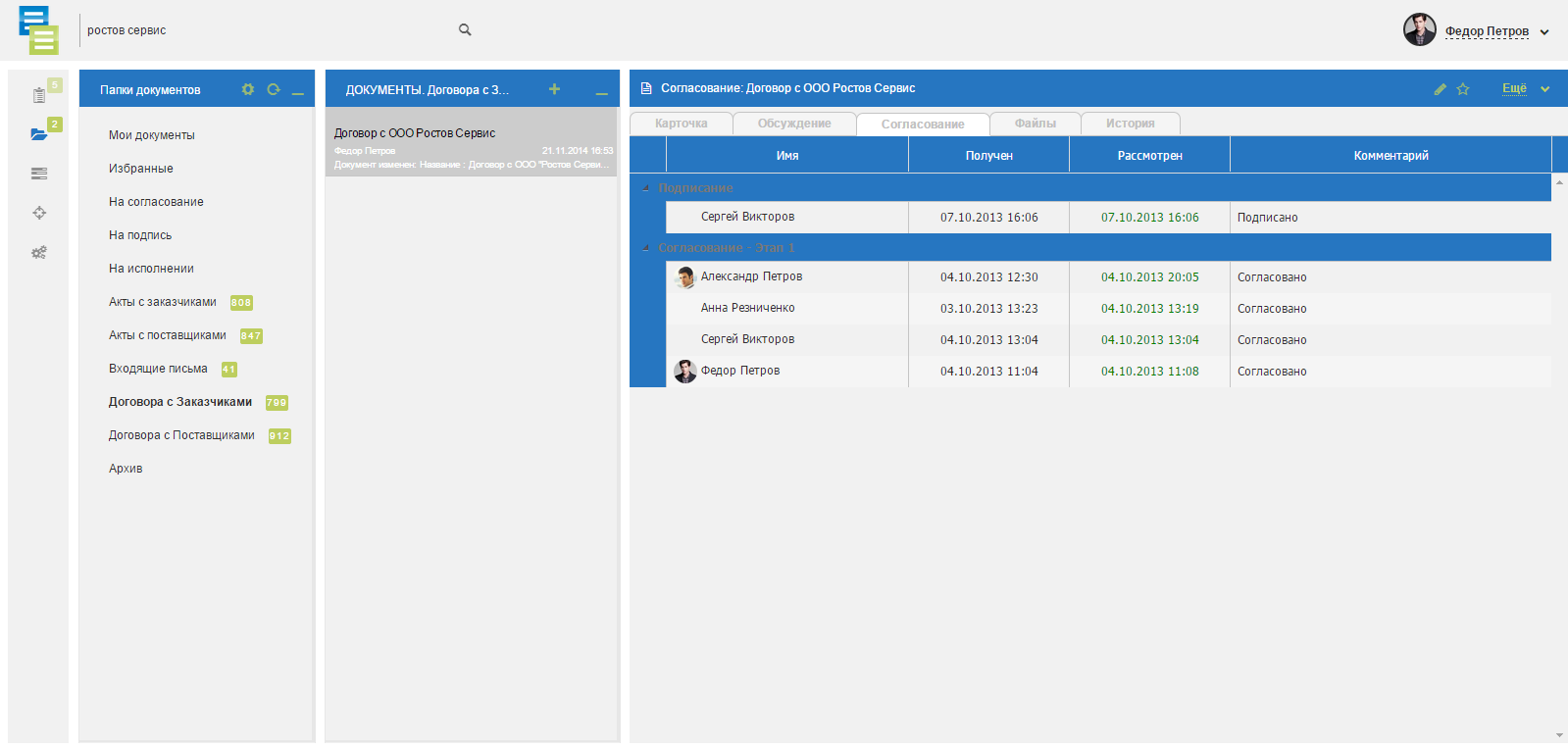Click the pencil edit icon
The height and width of the screenshot is (750, 1568).
1440,89
